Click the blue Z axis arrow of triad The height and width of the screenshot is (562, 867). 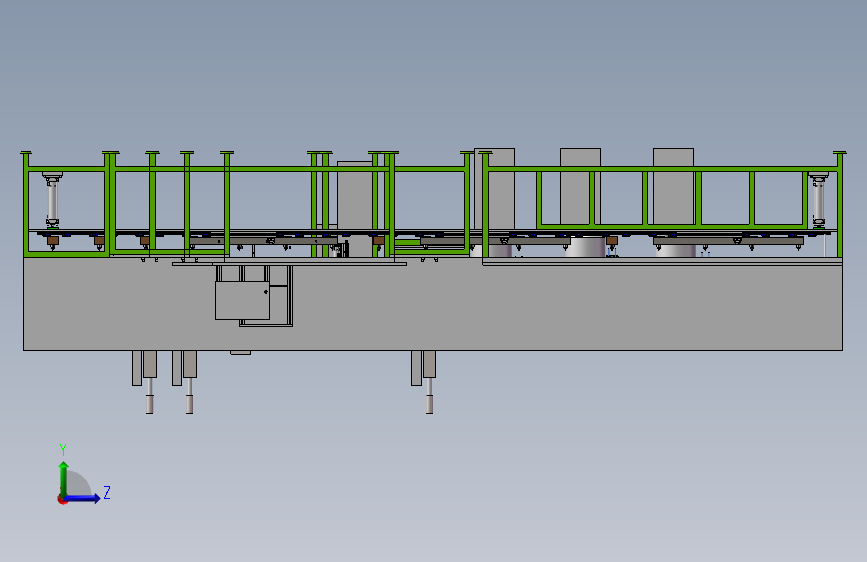tap(82, 498)
